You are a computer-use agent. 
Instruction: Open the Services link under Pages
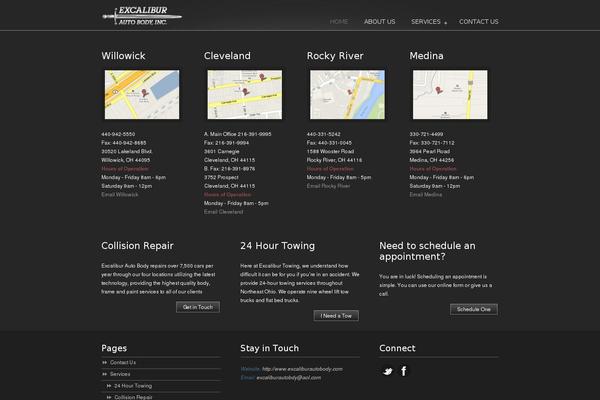120,374
